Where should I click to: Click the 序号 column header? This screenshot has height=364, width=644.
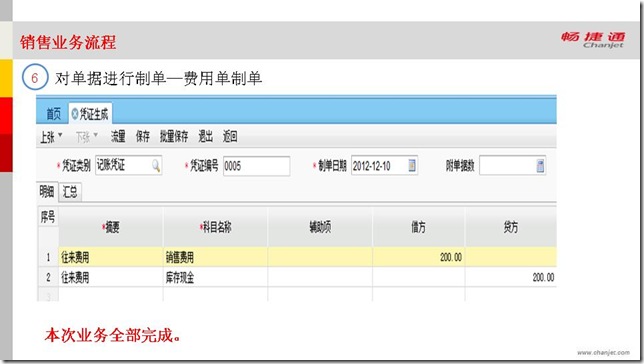click(x=48, y=217)
